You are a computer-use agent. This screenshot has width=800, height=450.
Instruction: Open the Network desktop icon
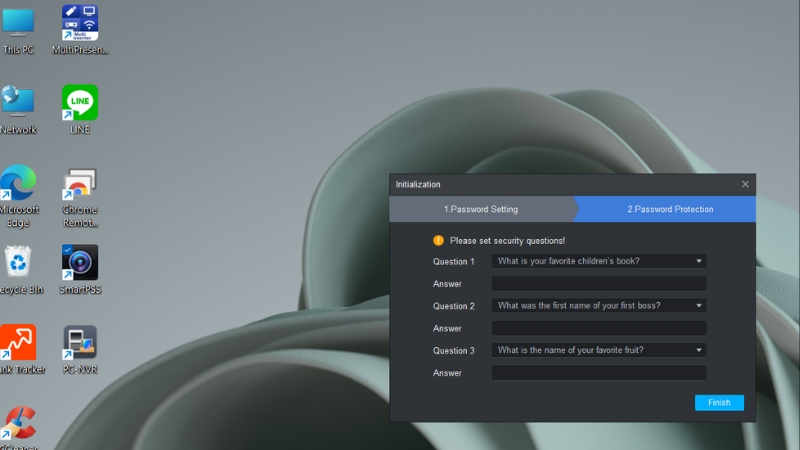[18, 104]
